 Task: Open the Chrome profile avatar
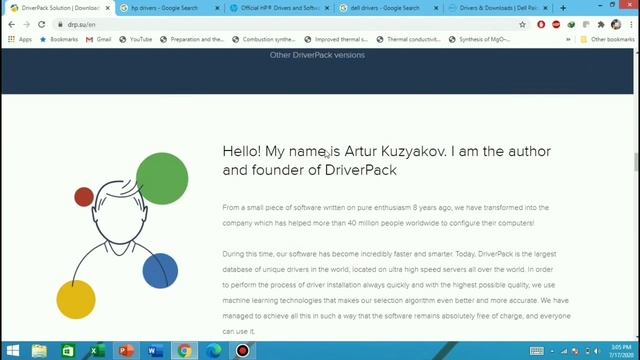pyautogui.click(x=616, y=24)
